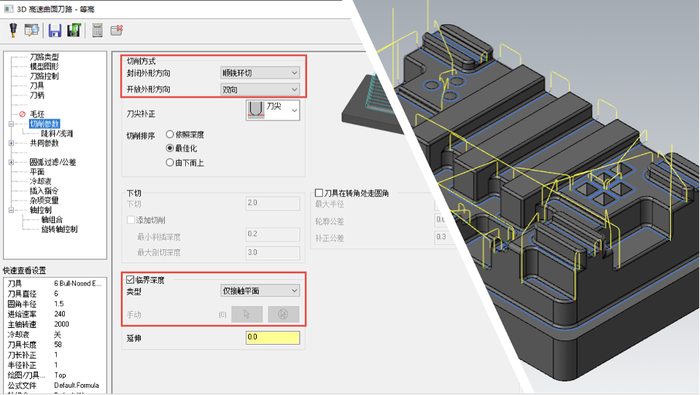
Task: Select the 由下而上 radio button
Action: pos(170,162)
